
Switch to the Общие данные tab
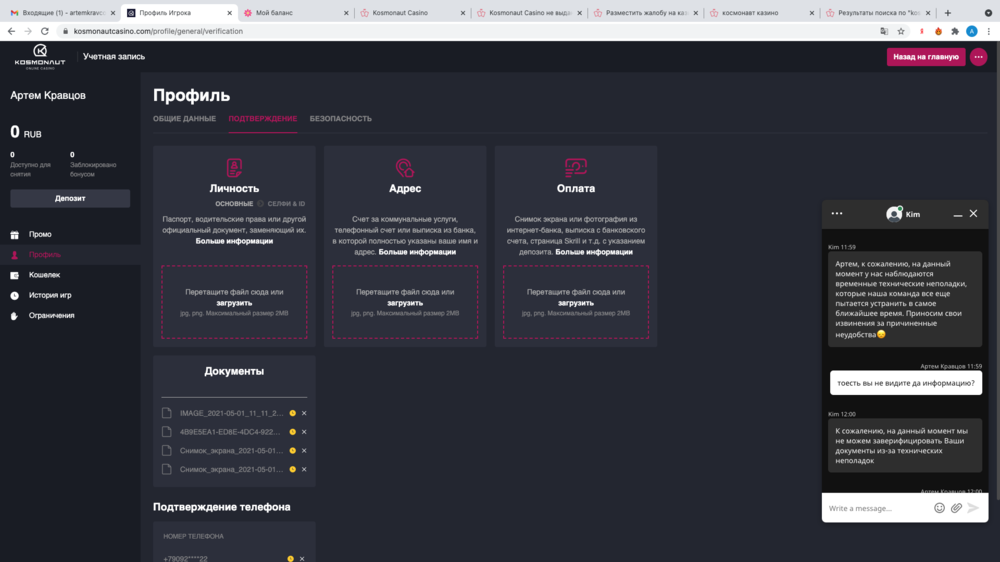184,119
